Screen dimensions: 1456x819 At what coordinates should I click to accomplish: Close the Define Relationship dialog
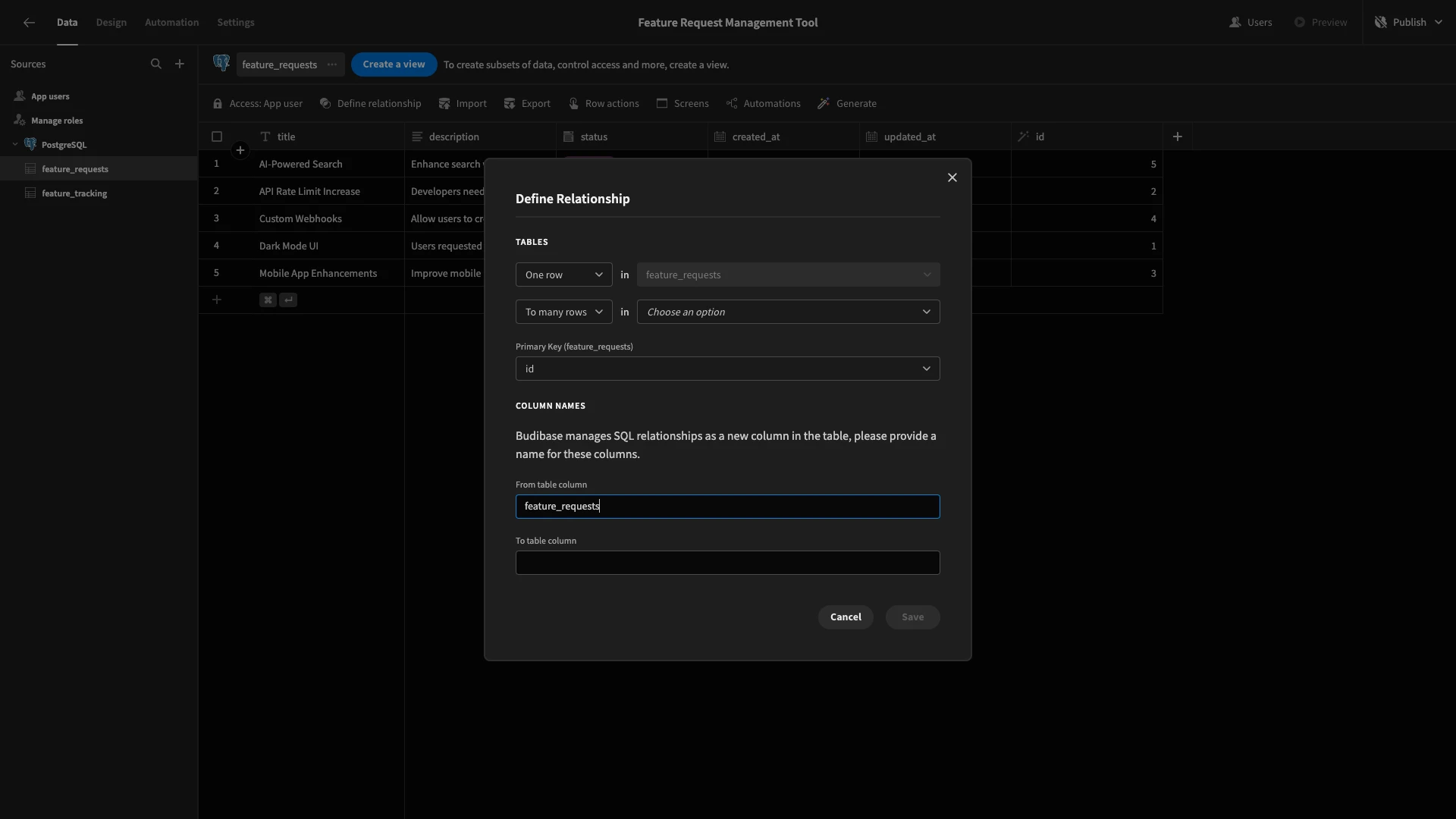point(952,177)
